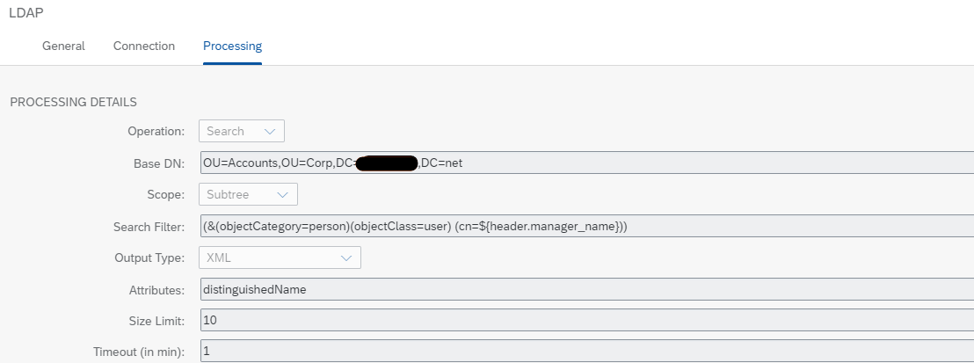
Task: Click into the Base DN field
Action: coord(587,163)
